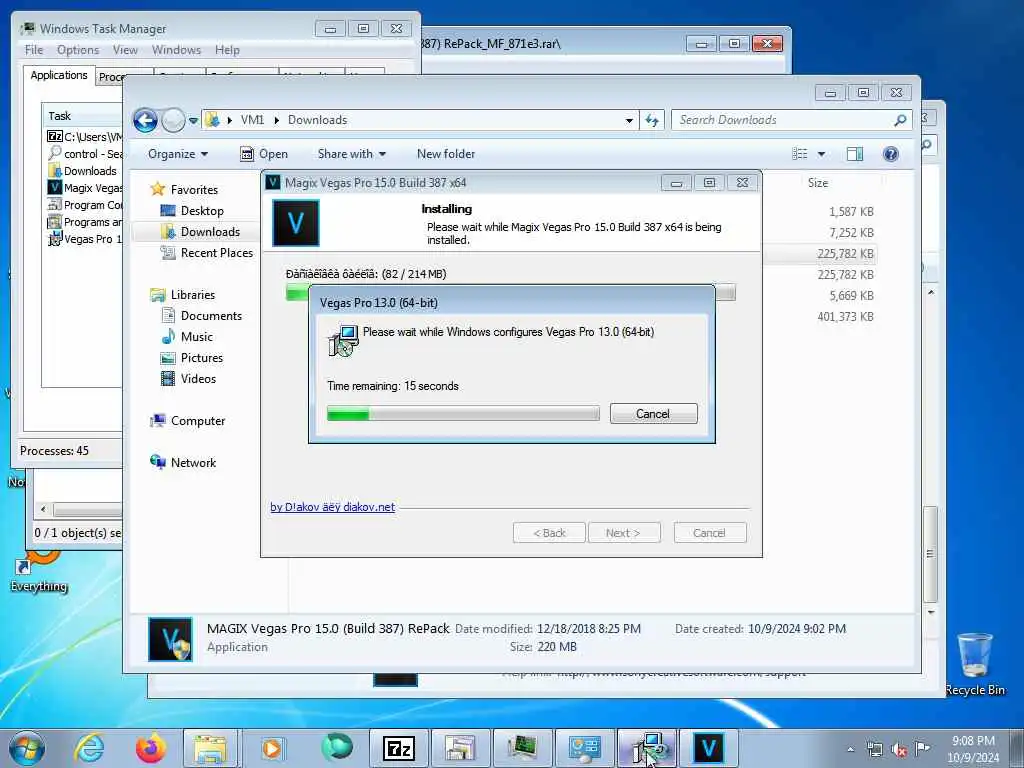Screen dimensions: 1024x768
Task: Open Explorer help icon
Action: (x=891, y=154)
